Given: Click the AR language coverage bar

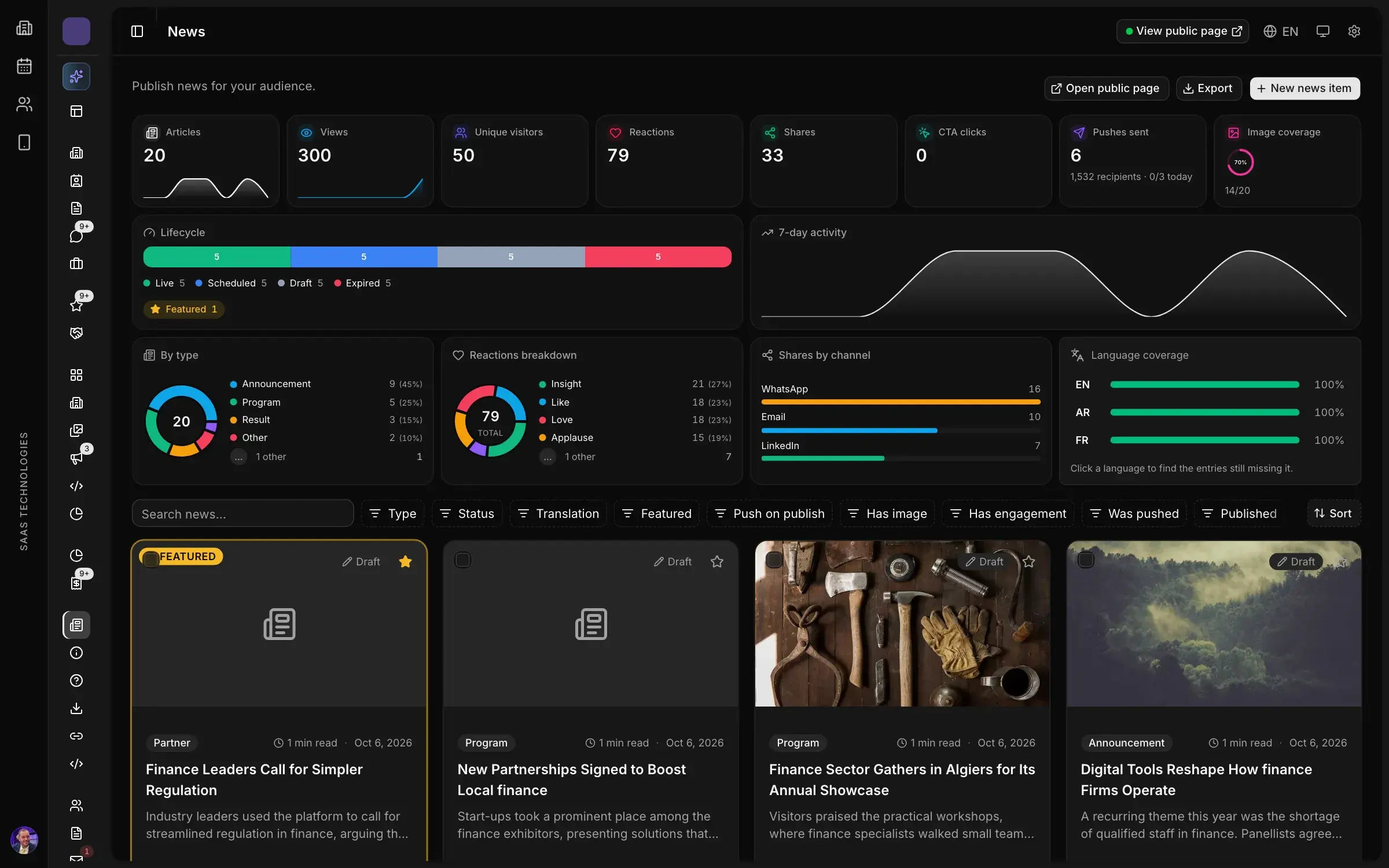Looking at the screenshot, I should (x=1204, y=413).
